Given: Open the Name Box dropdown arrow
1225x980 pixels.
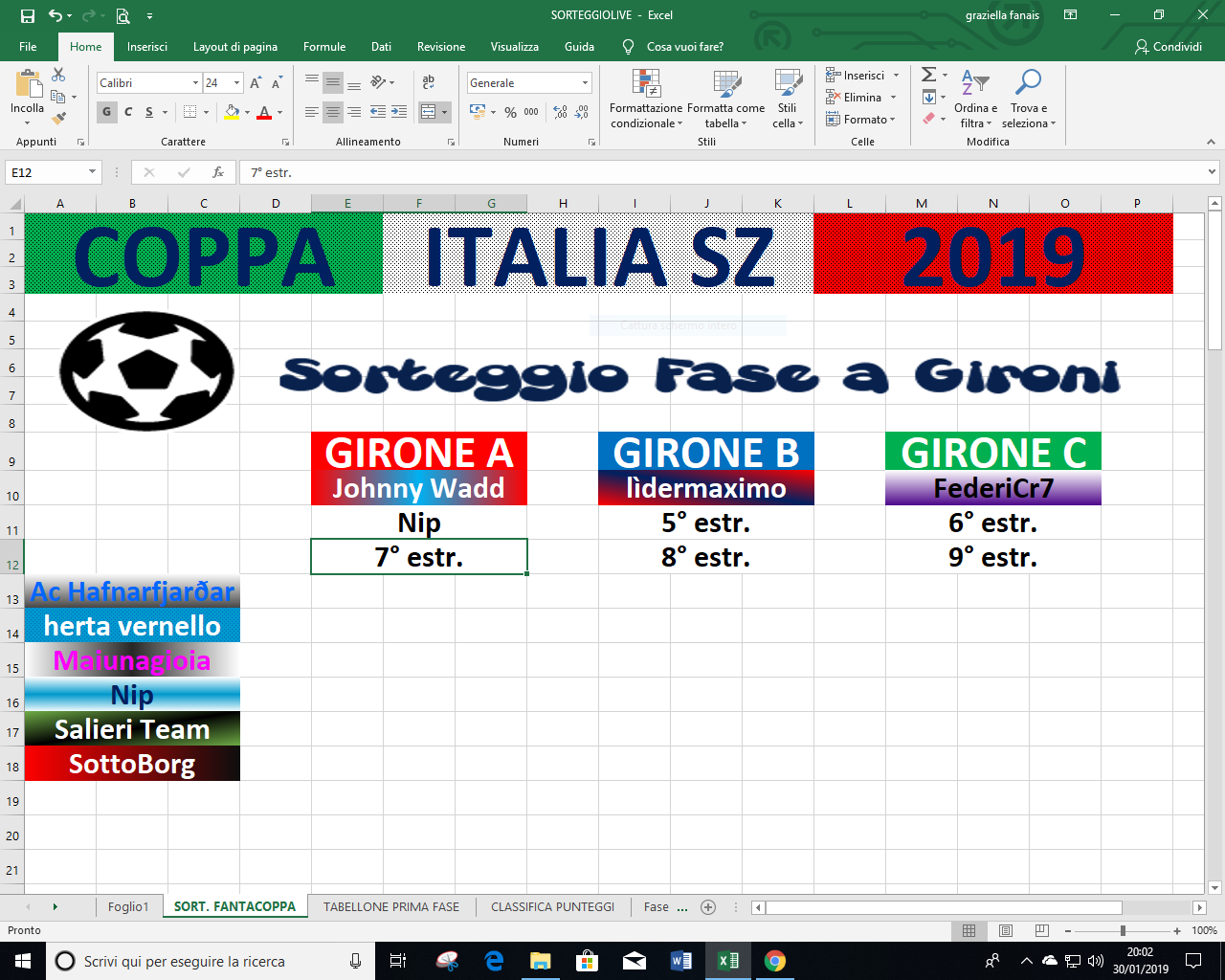Looking at the screenshot, I should 93,172.
